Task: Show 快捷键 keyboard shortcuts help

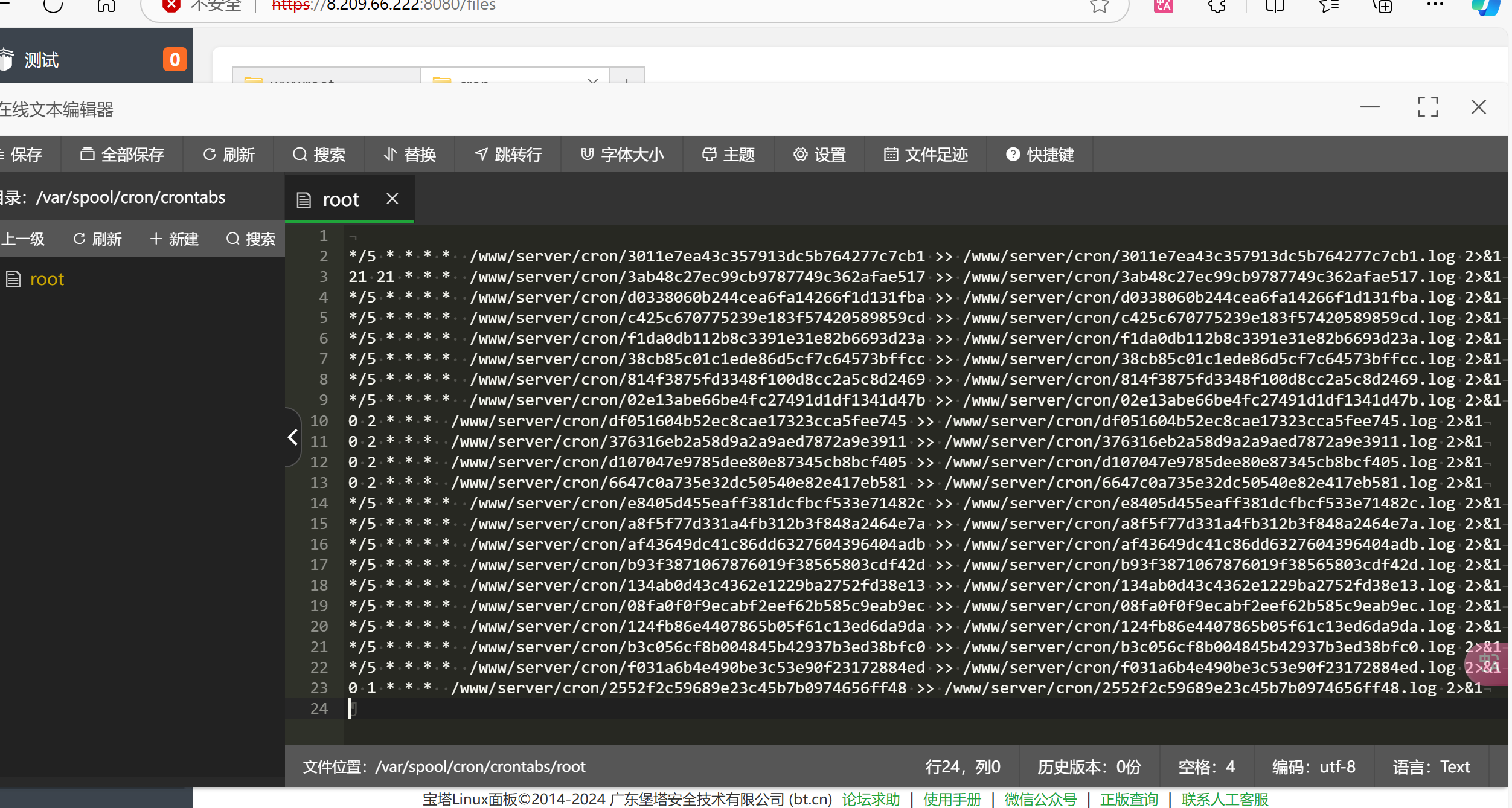Action: 1040,155
